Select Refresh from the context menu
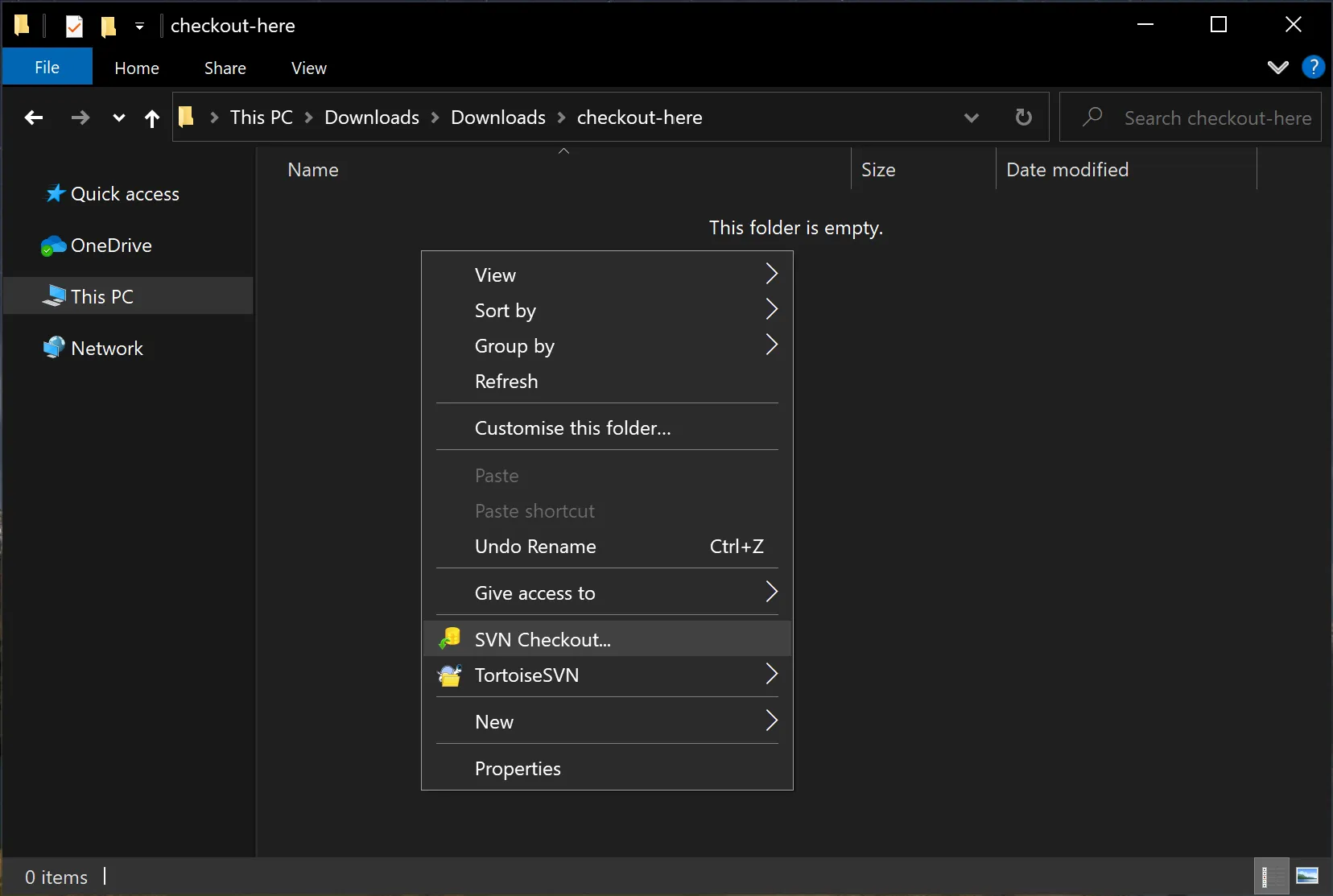This screenshot has height=896, width=1333. point(506,382)
